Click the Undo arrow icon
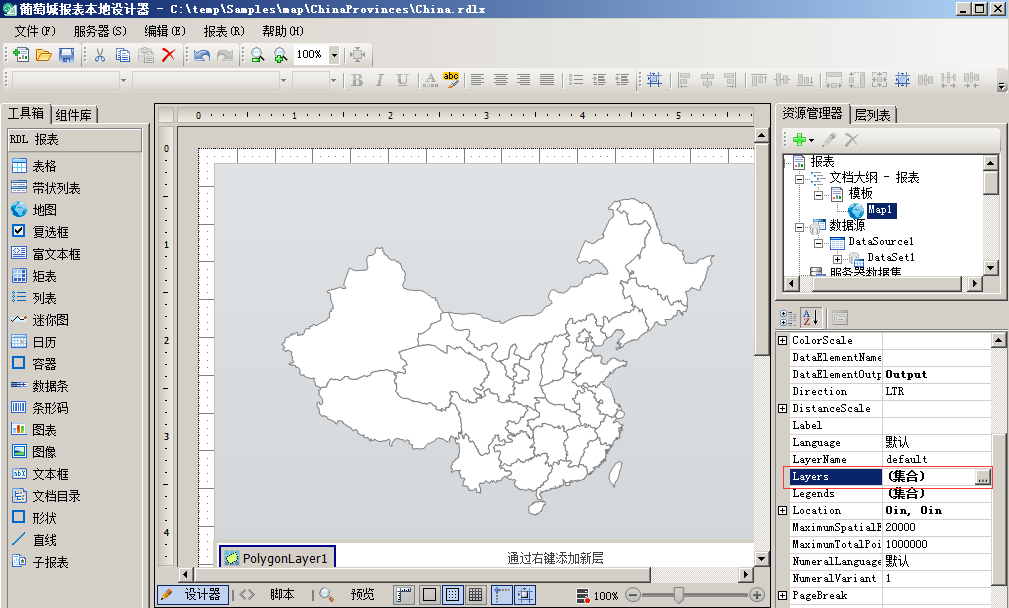The width and height of the screenshot is (1009, 608). (x=202, y=55)
